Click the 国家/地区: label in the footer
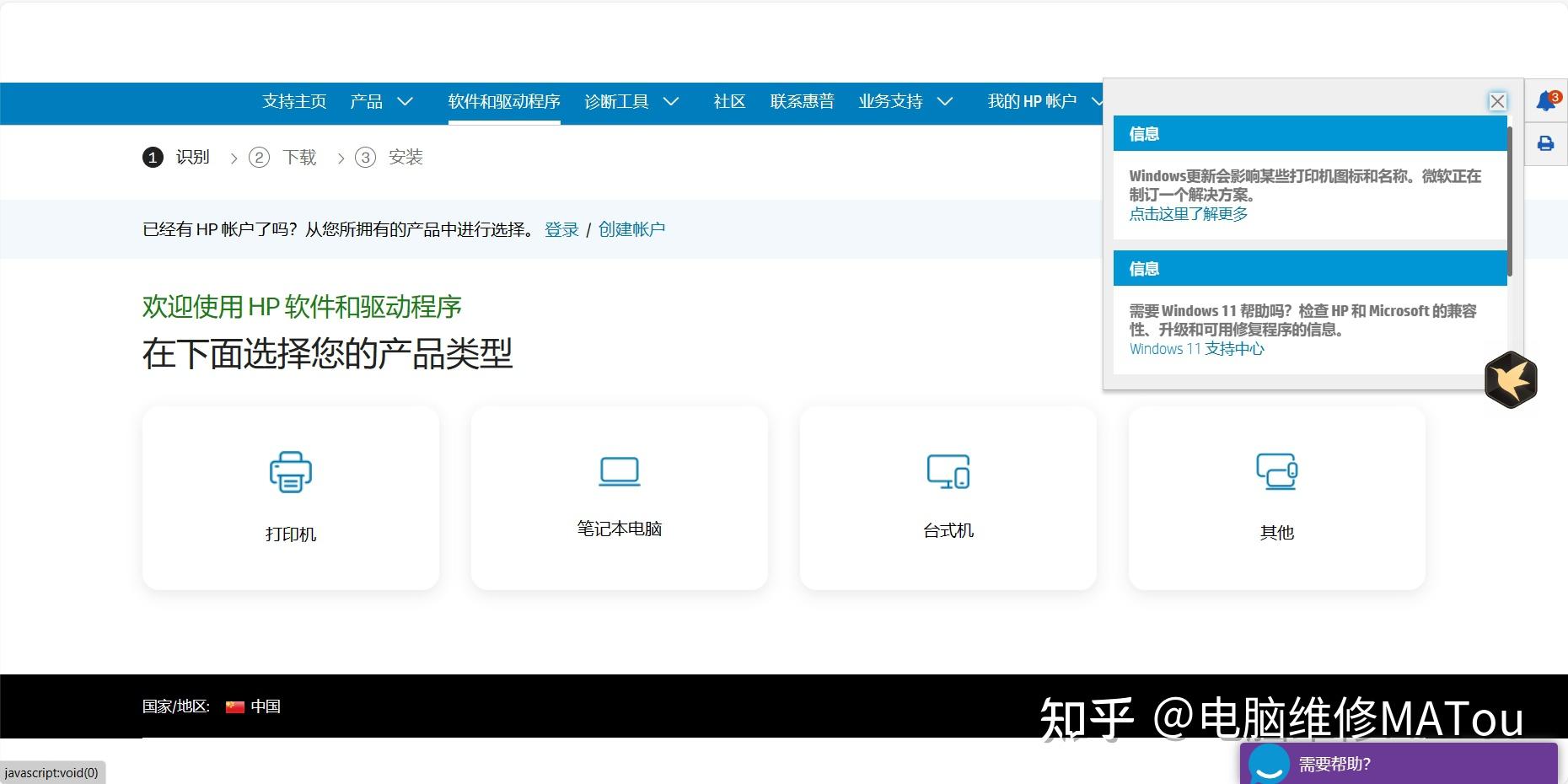Screen dimensions: 1568x784 coord(175,706)
